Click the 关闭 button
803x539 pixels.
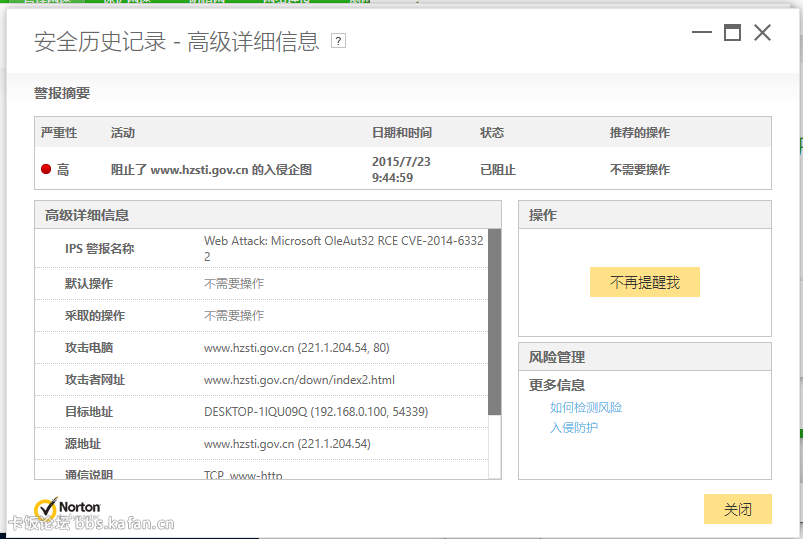pyautogui.click(x=737, y=509)
